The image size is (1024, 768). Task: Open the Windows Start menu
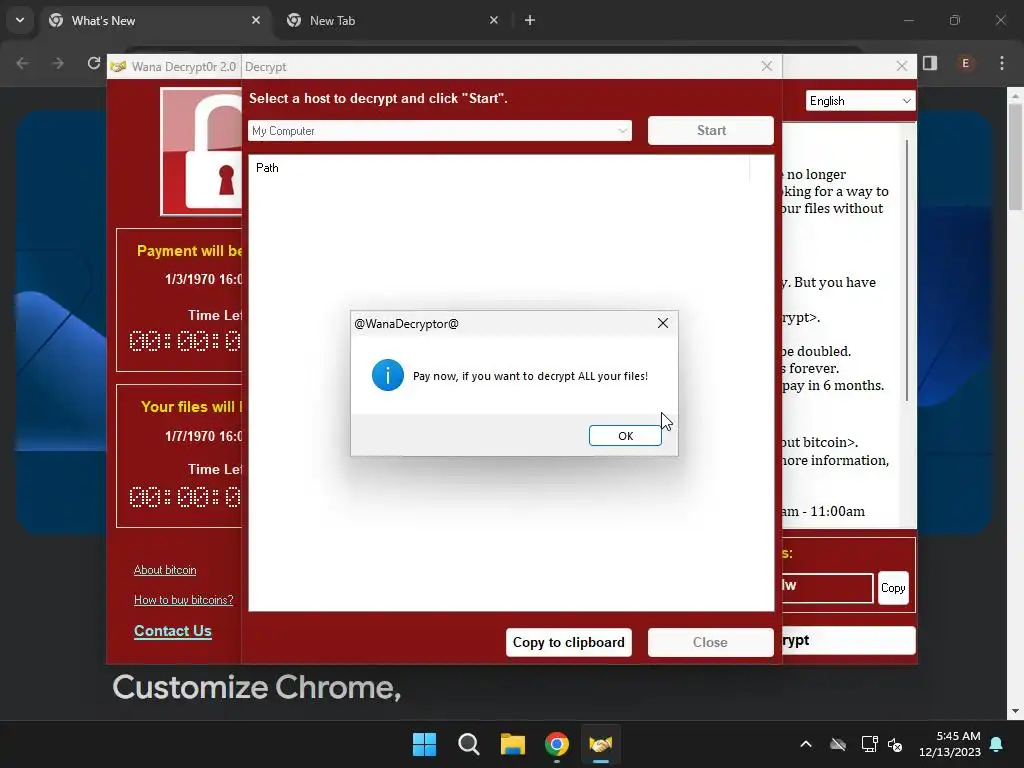424,744
